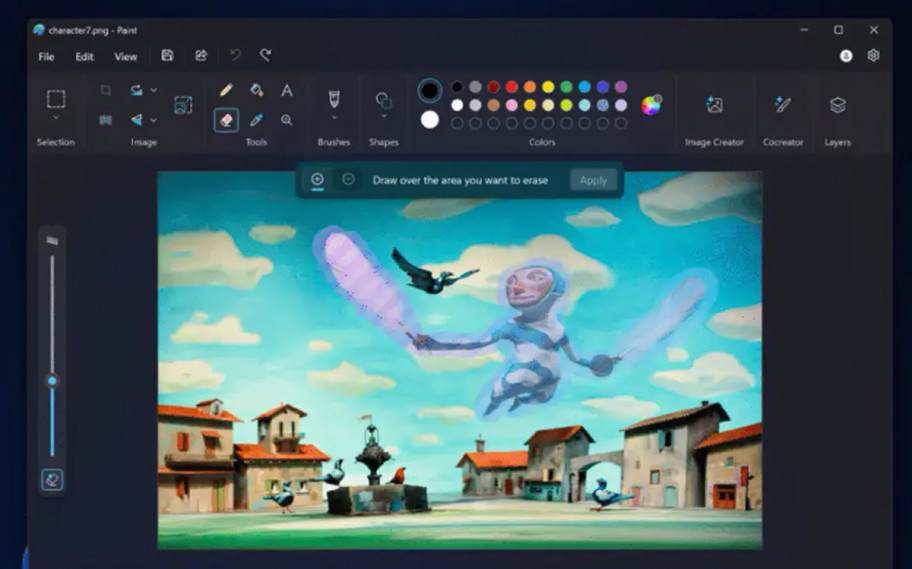This screenshot has width=912, height=569.
Task: Open the Edit menu
Action: [84, 56]
